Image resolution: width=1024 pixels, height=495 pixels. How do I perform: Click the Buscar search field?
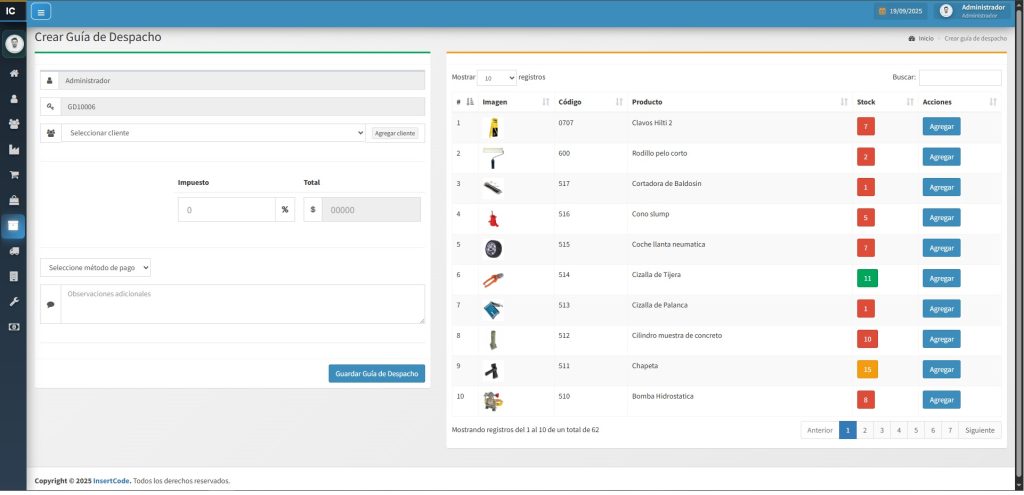[x=959, y=77]
